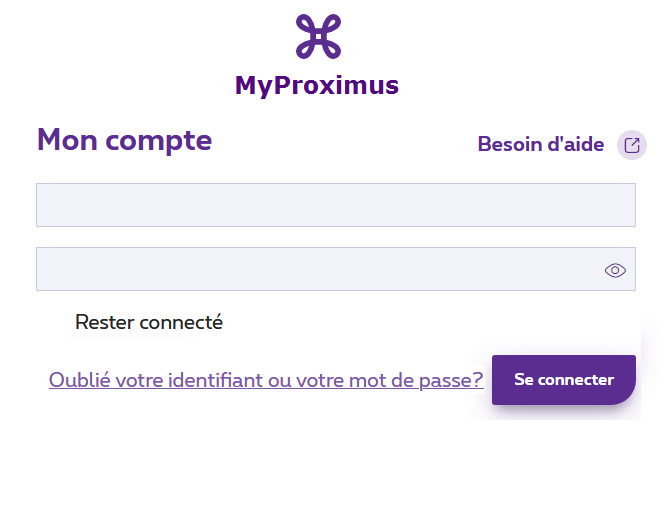Place the cursor in the first login field
The height and width of the screenshot is (529, 671).
point(336,205)
